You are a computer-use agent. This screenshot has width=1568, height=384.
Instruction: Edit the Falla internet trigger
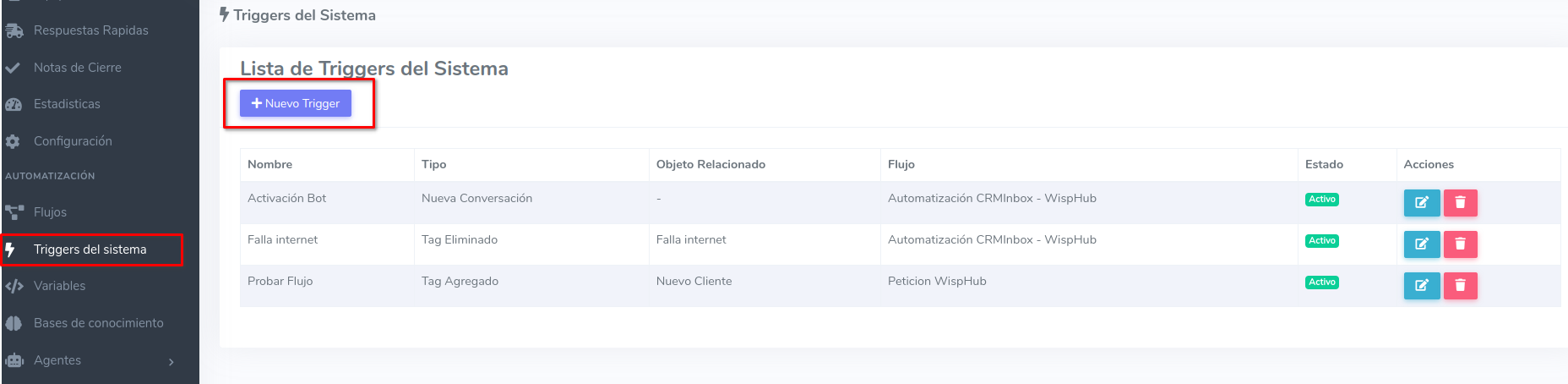click(1421, 244)
